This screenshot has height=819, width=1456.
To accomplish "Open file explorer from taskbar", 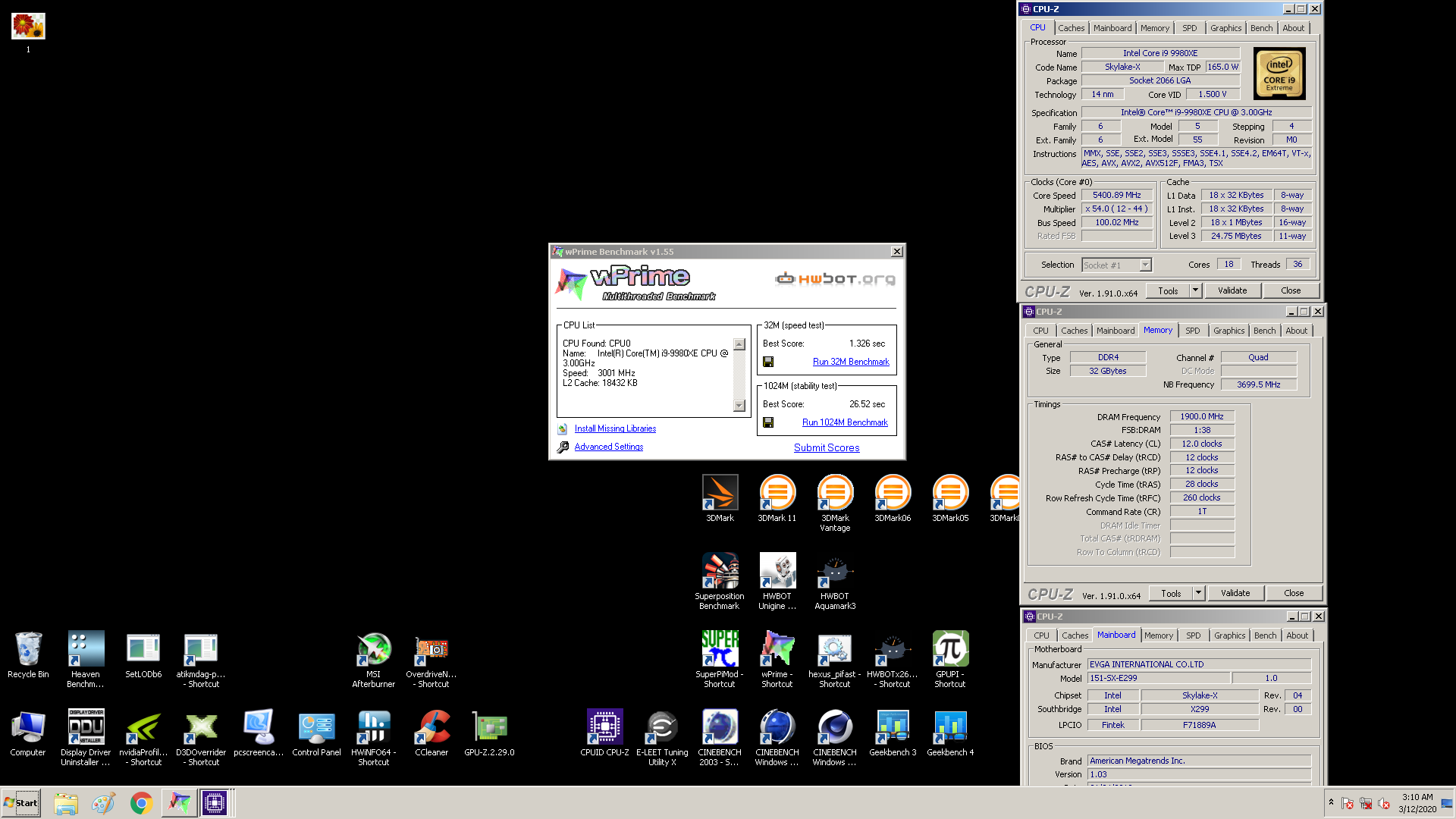I will click(66, 802).
